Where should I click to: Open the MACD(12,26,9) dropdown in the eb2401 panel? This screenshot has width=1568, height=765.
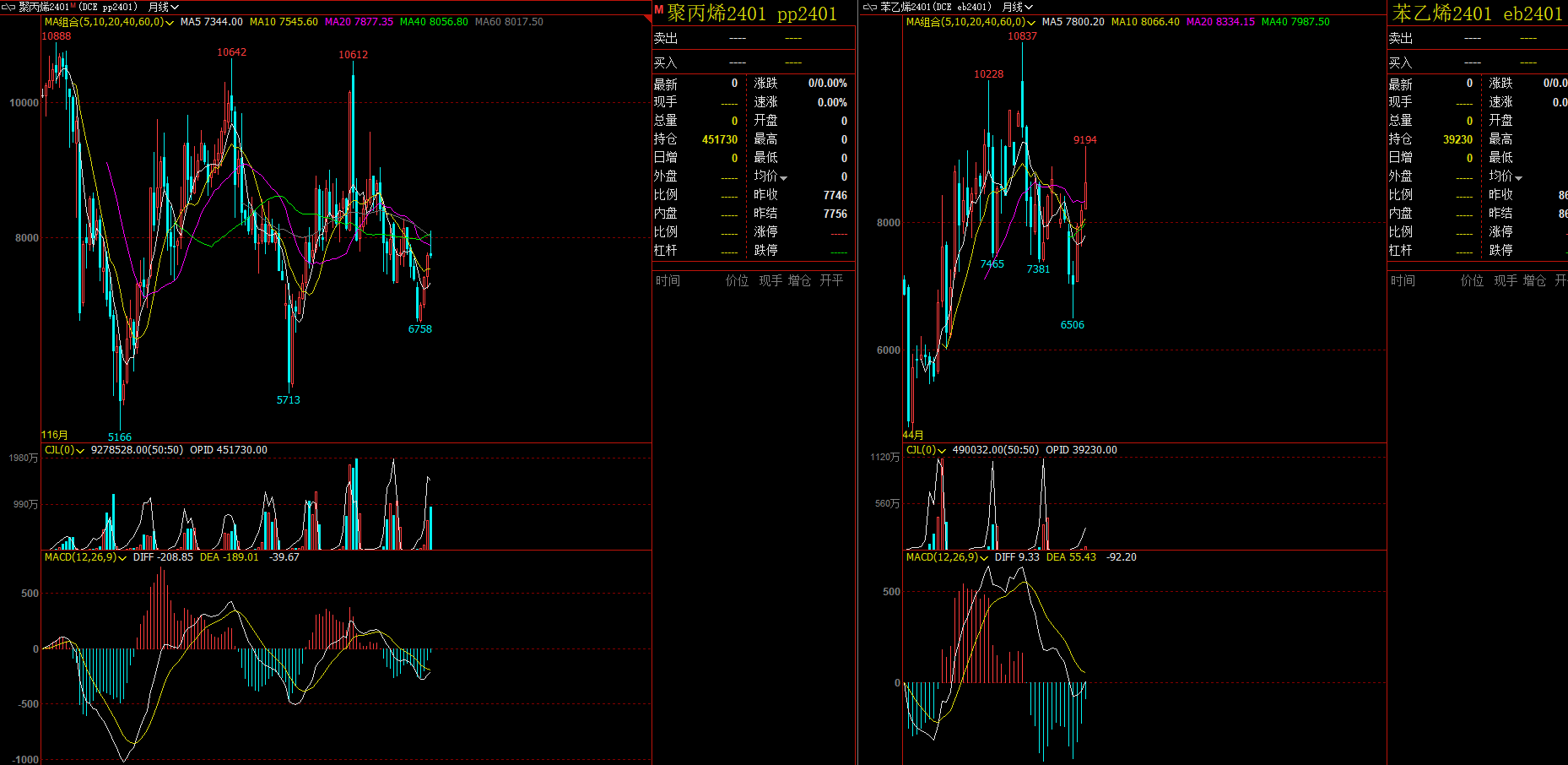click(x=984, y=558)
